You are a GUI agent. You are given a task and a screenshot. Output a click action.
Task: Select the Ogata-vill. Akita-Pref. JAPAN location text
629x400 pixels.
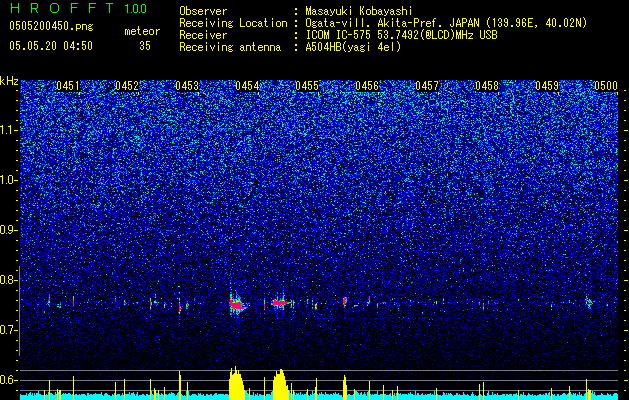coord(446,23)
